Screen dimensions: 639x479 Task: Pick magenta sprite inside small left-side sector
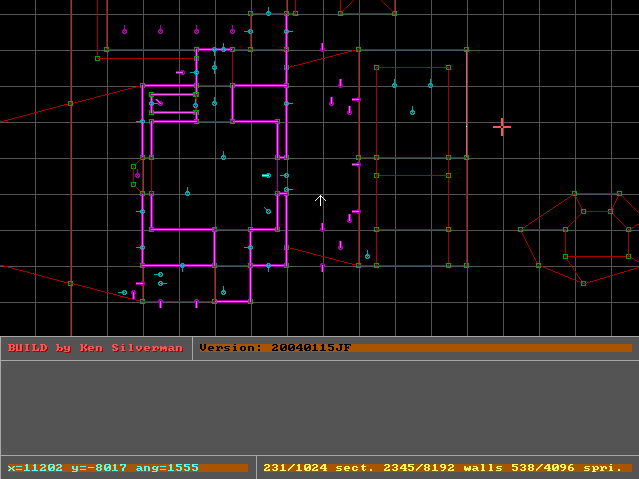(137, 175)
